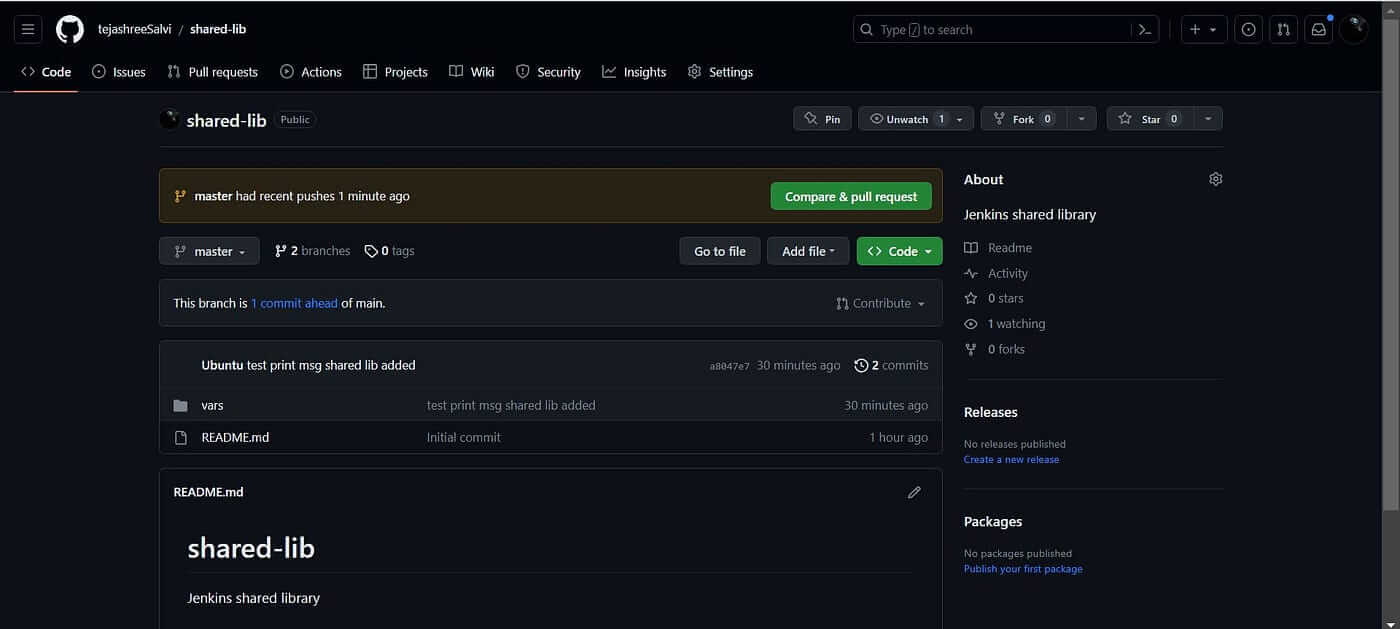Click the search input field
Viewport: 1400px width, 629px height.
(995, 30)
